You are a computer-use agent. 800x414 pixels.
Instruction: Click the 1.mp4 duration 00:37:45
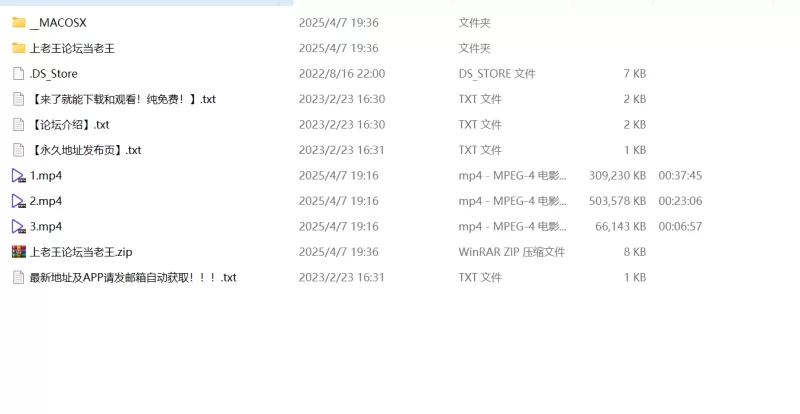click(680, 176)
